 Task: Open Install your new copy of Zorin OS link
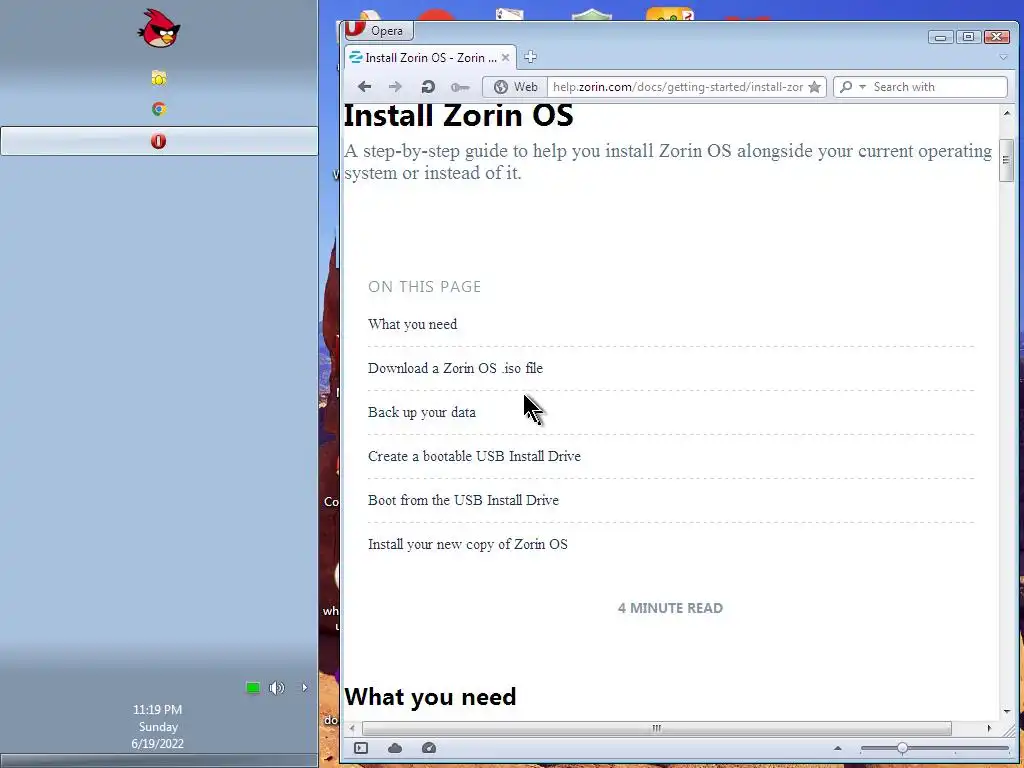[x=468, y=544]
